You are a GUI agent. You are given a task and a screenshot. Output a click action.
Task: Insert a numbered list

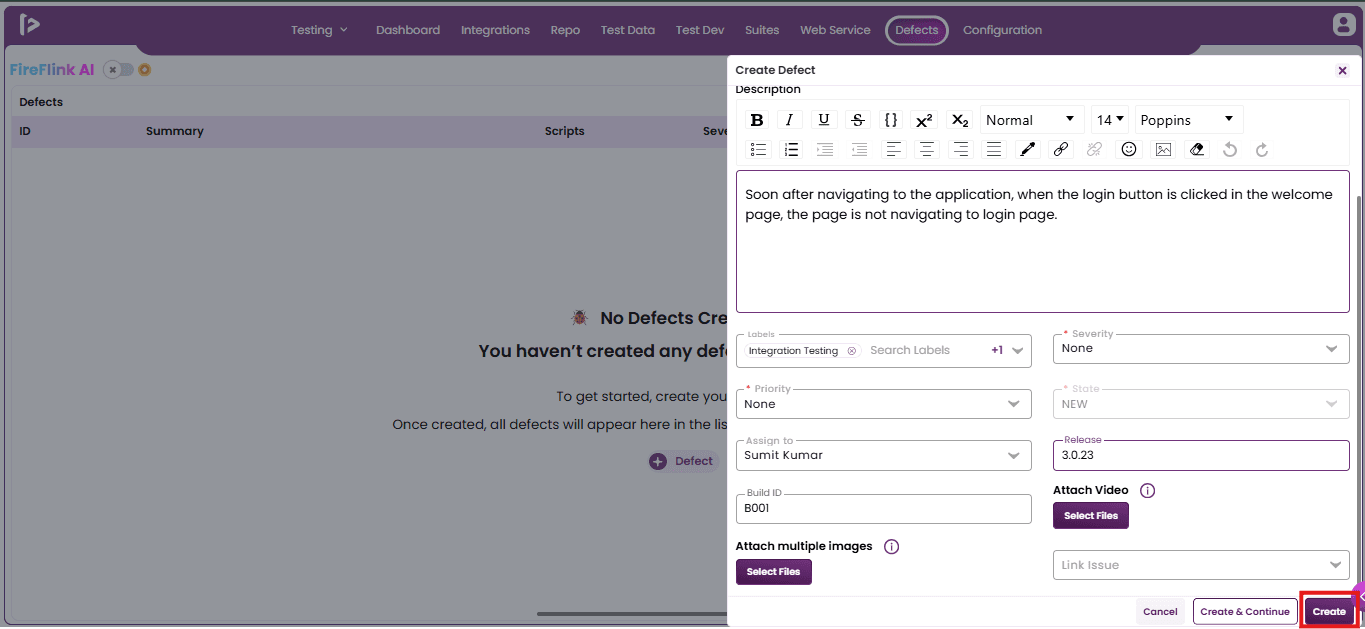click(792, 149)
